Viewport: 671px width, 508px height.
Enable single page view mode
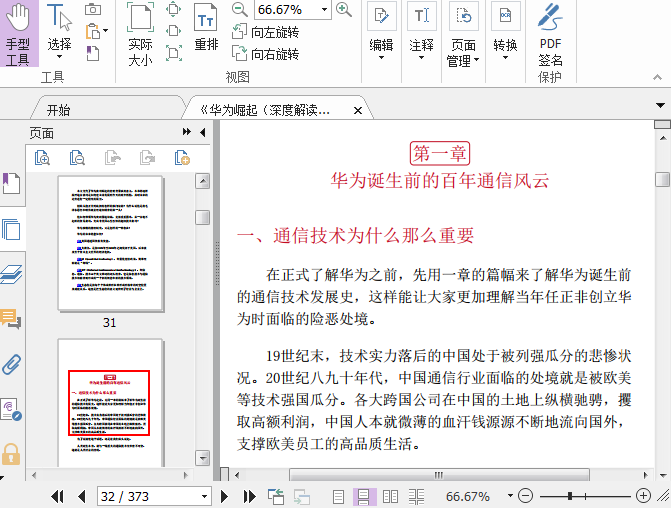coord(338,496)
